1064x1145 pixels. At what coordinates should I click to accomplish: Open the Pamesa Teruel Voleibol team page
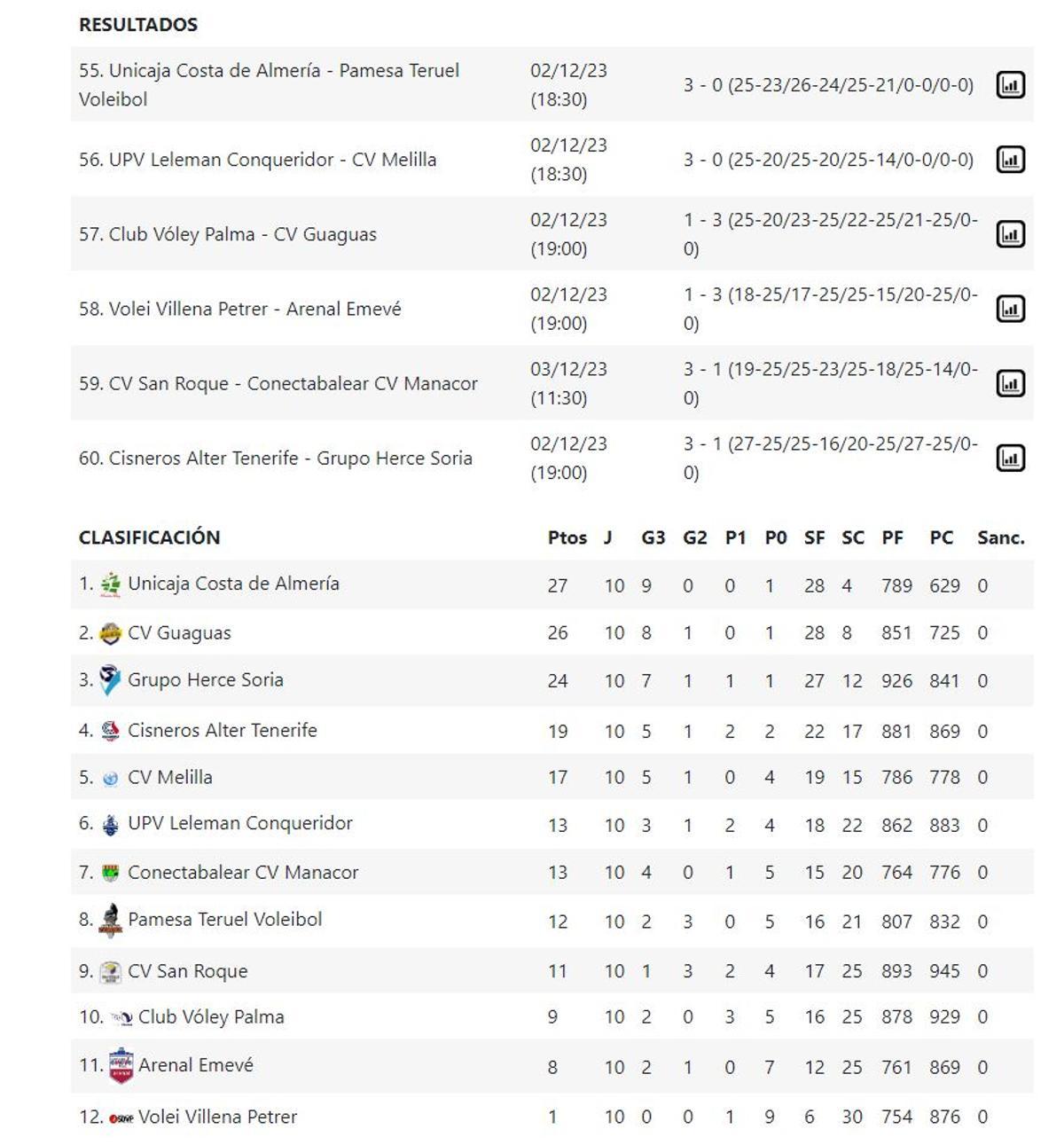(x=224, y=921)
